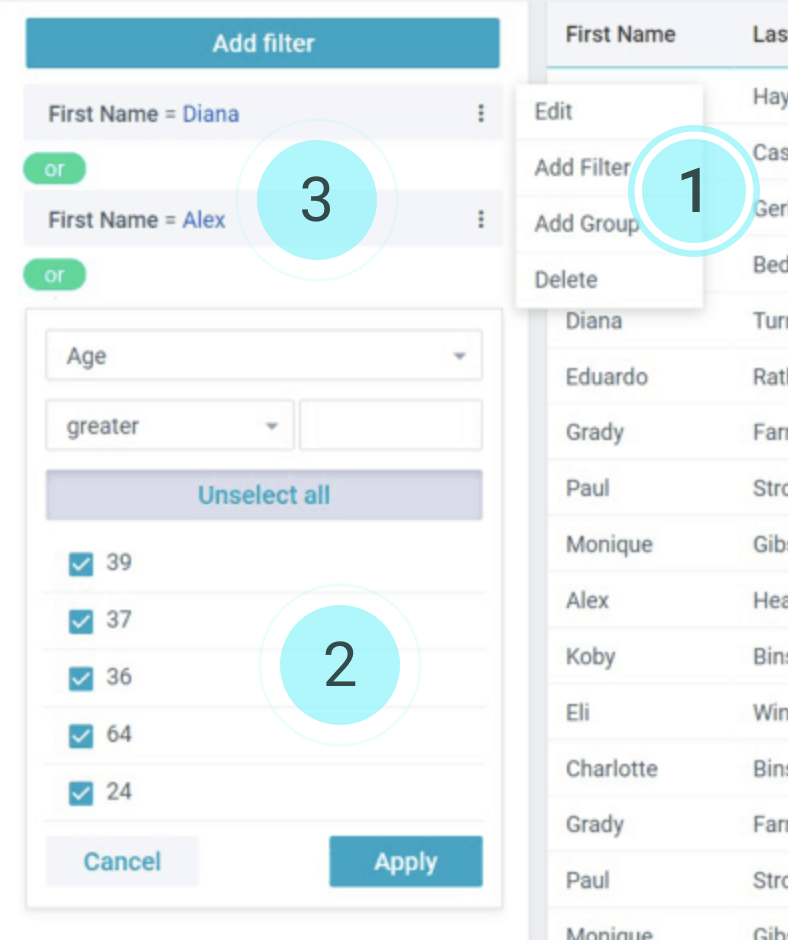Focus the filter value input field
The height and width of the screenshot is (940, 788).
(x=391, y=426)
